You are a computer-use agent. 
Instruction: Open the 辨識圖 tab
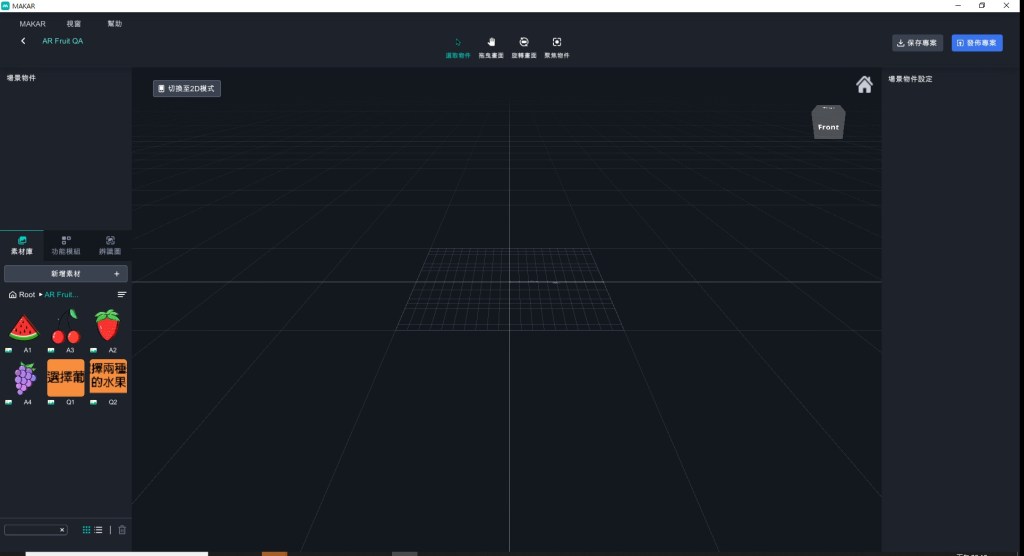click(x=110, y=246)
